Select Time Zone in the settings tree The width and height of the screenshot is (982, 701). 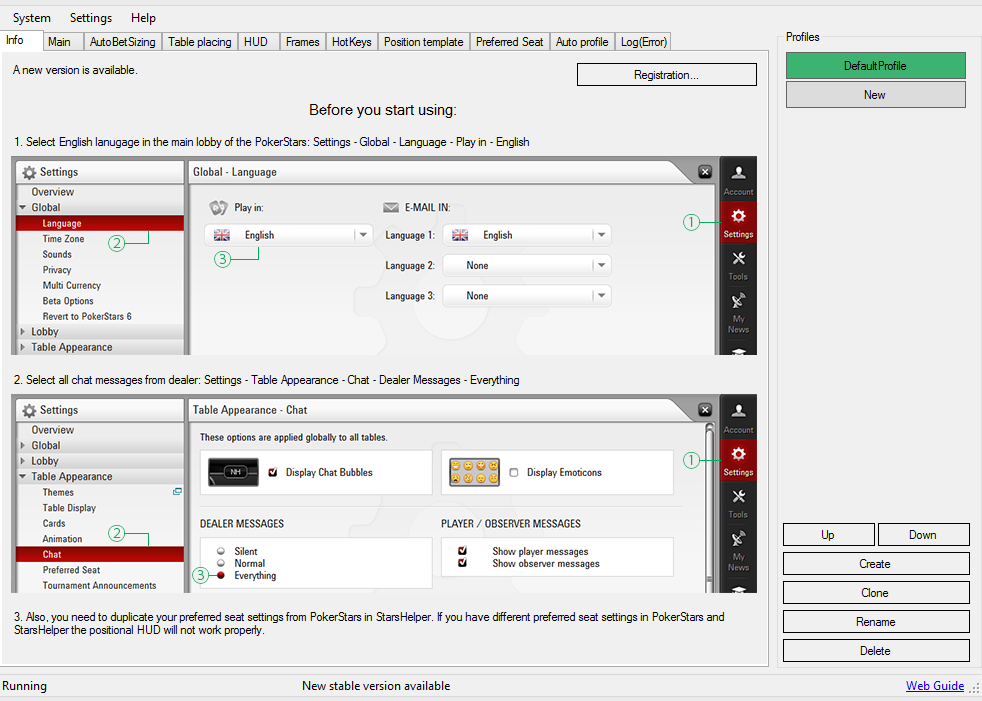[x=63, y=239]
